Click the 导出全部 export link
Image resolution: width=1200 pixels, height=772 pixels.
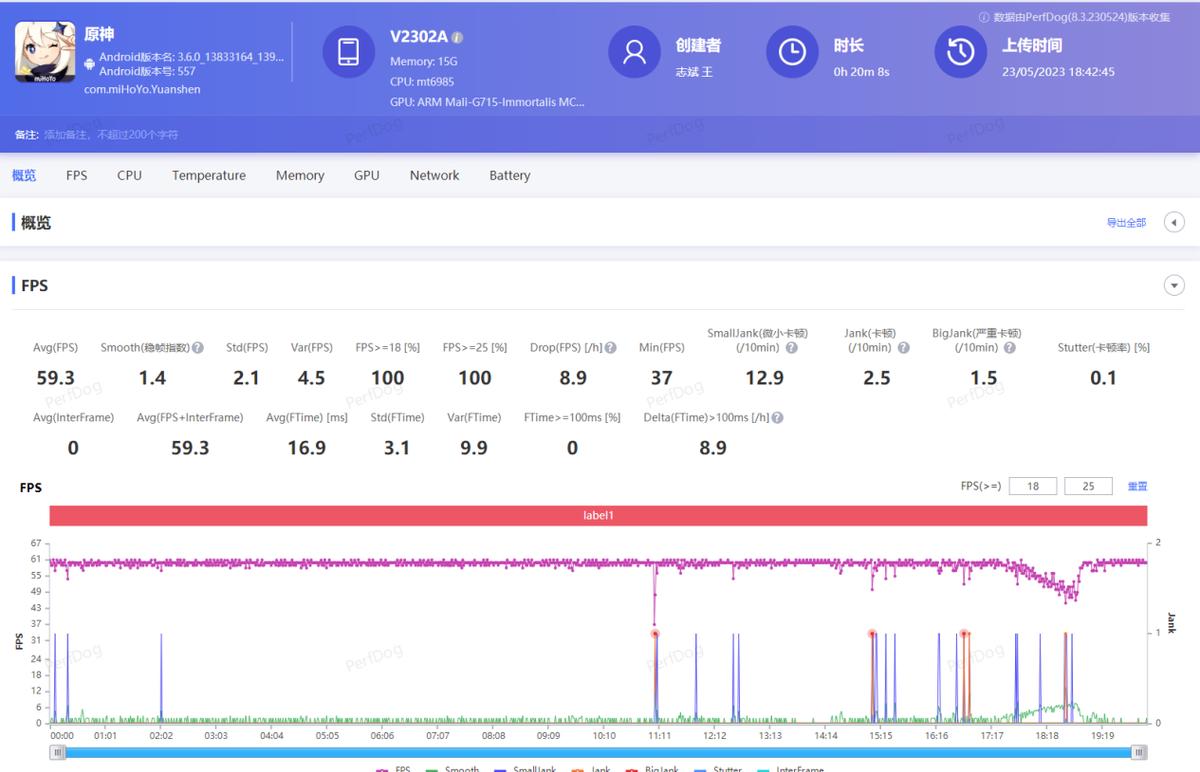tap(1126, 222)
